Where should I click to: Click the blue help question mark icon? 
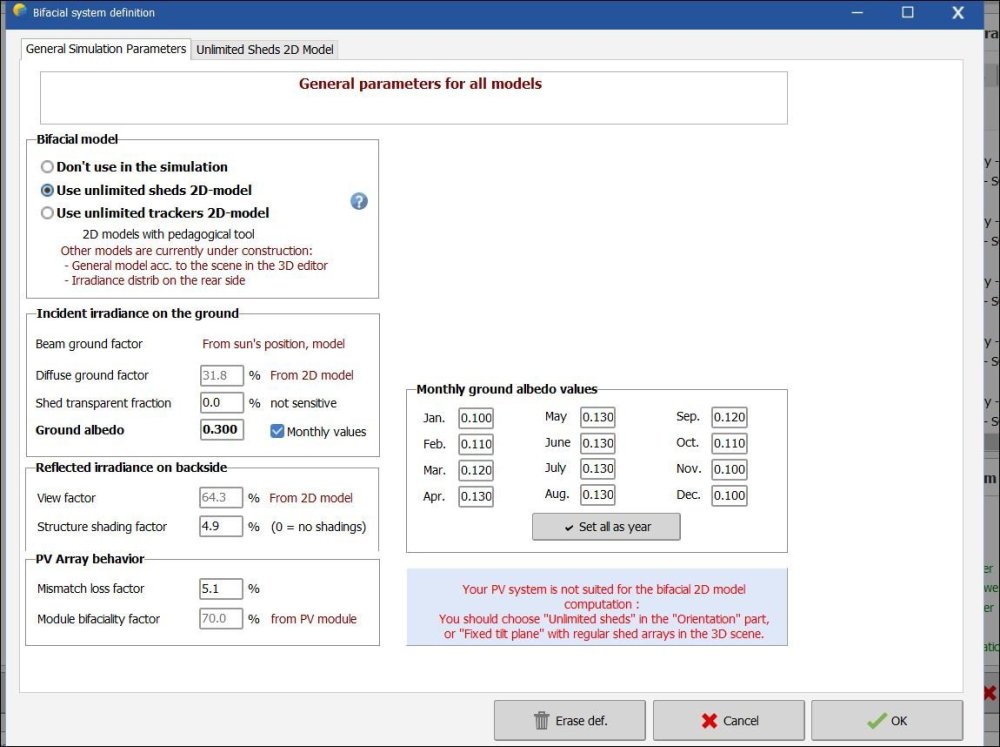pos(359,201)
